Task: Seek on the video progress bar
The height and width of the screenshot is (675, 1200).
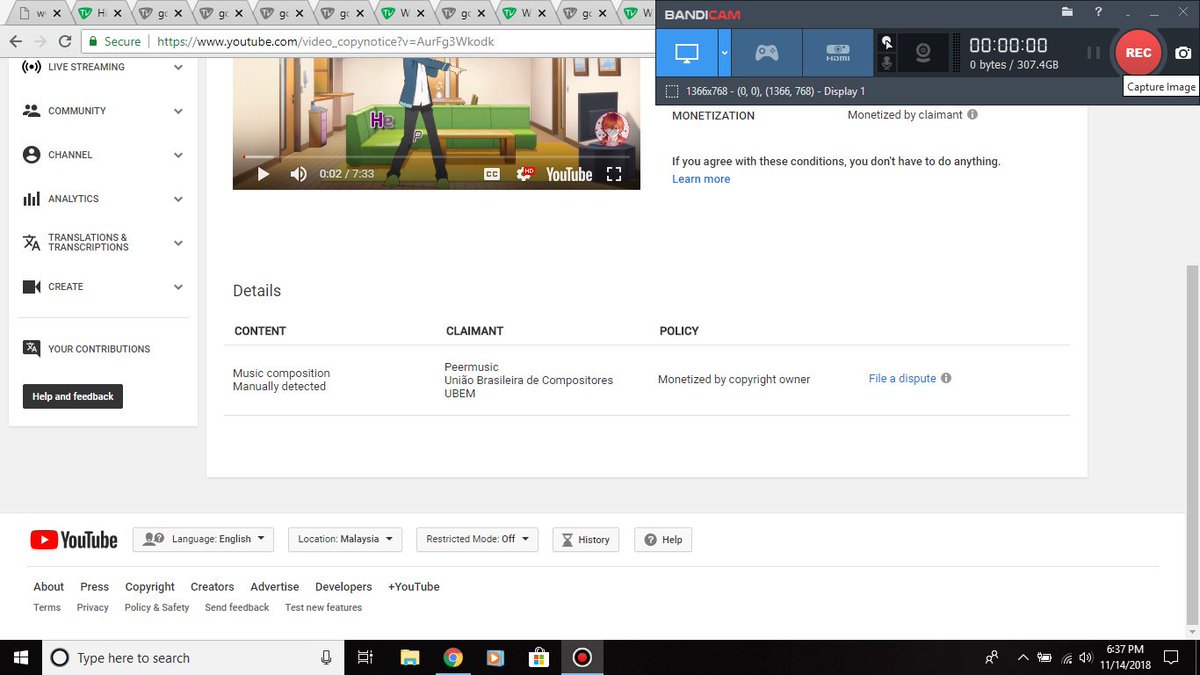Action: pos(436,156)
